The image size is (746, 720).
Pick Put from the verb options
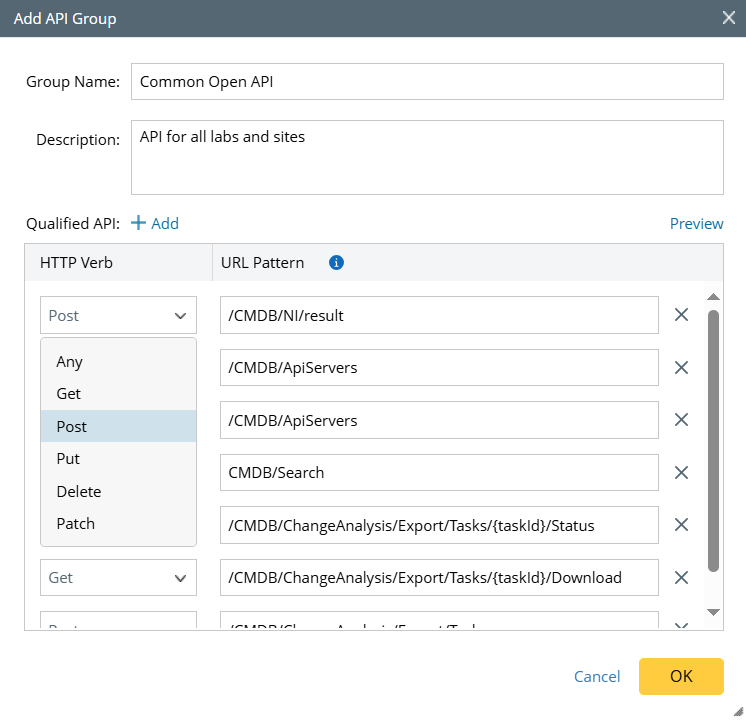[x=68, y=459]
